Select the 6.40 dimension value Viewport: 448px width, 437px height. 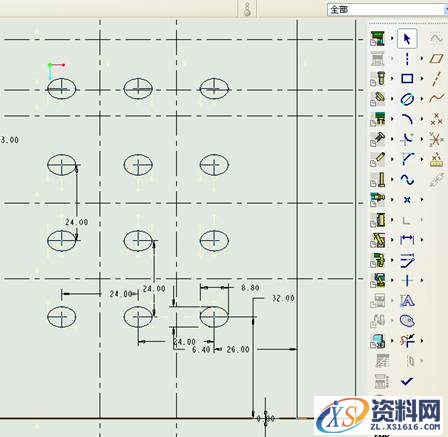[x=201, y=350]
